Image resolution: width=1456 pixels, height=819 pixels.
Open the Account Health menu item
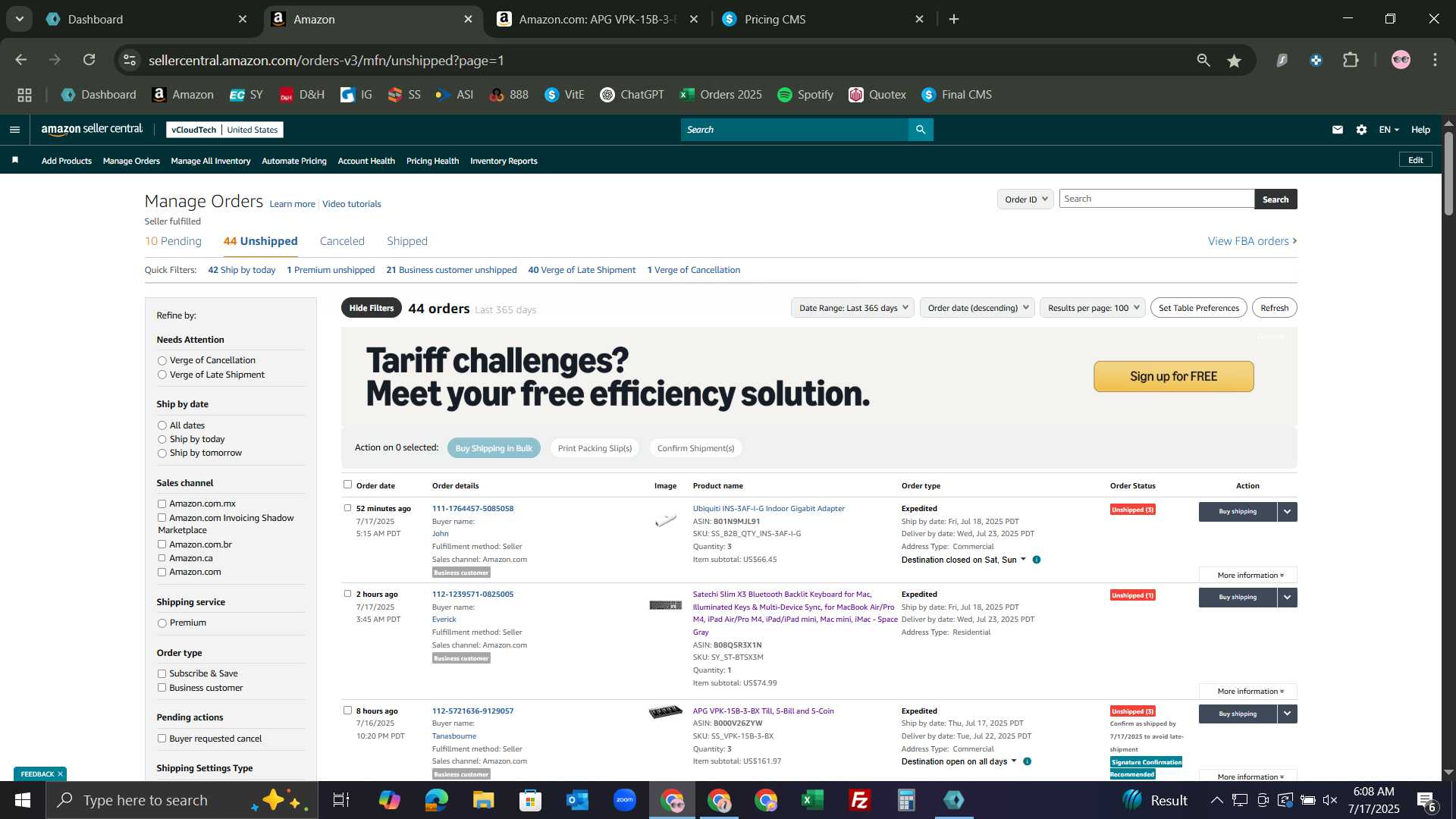pos(366,161)
